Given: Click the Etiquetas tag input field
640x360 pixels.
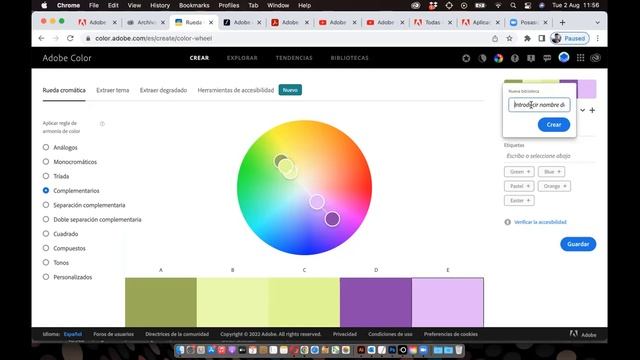Looking at the screenshot, I should pos(549,156).
